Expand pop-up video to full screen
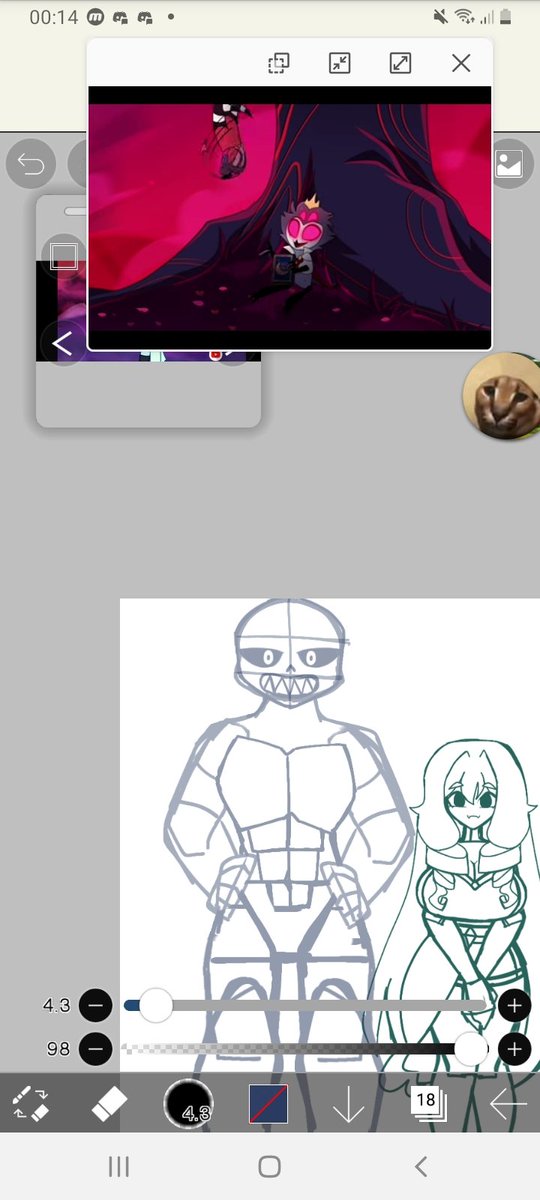Viewport: 540px width, 1200px height. click(400, 63)
